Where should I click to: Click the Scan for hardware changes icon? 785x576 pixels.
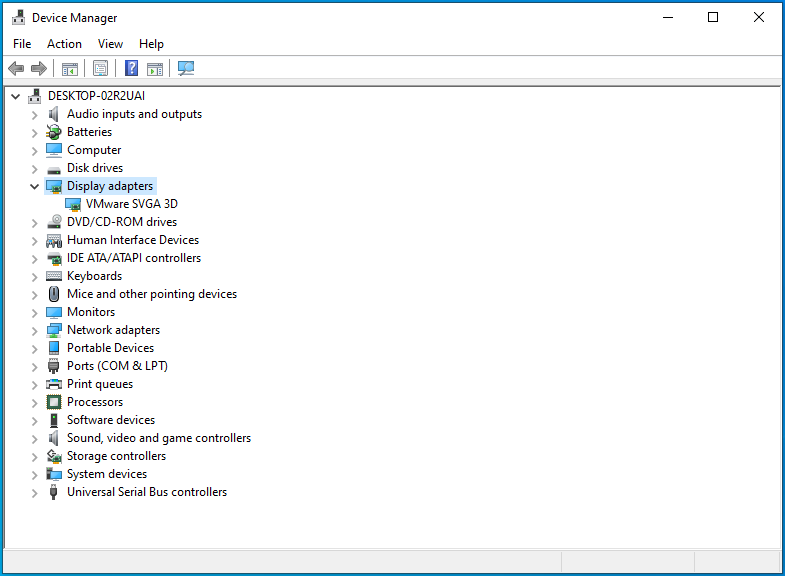[x=186, y=68]
